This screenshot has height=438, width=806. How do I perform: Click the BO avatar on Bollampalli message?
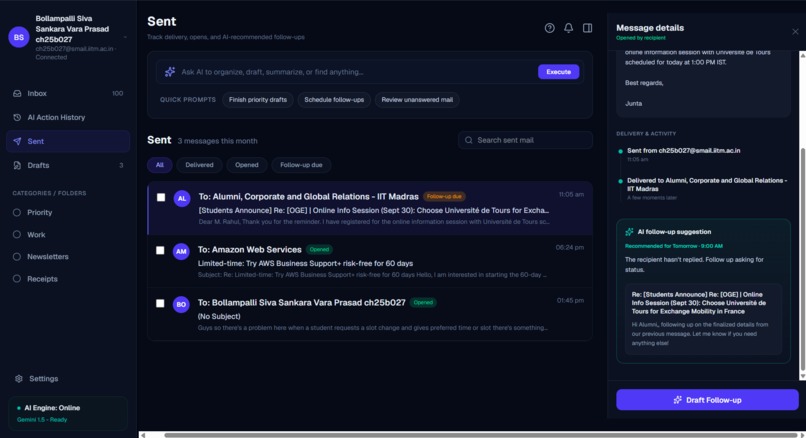[x=181, y=304]
